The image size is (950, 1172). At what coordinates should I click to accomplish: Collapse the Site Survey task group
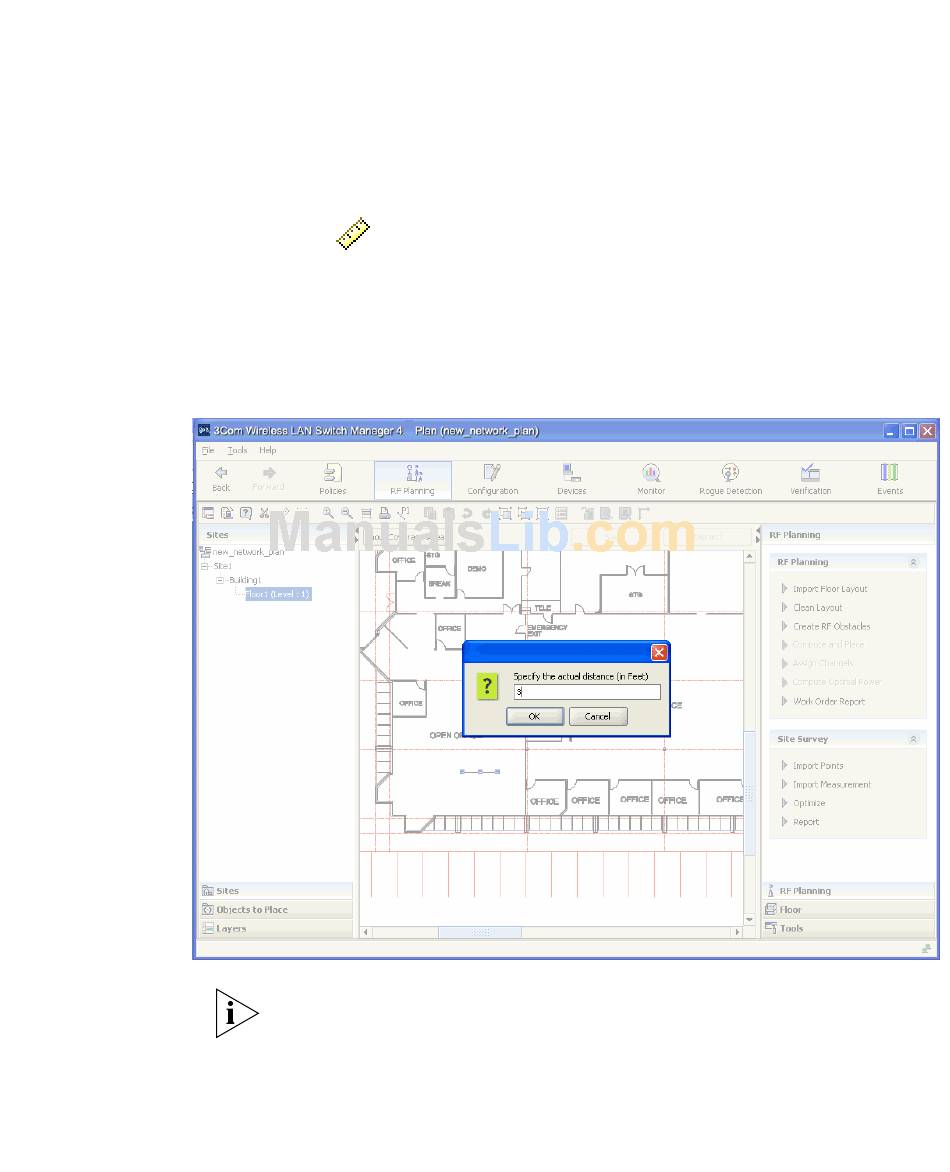[x=912, y=739]
